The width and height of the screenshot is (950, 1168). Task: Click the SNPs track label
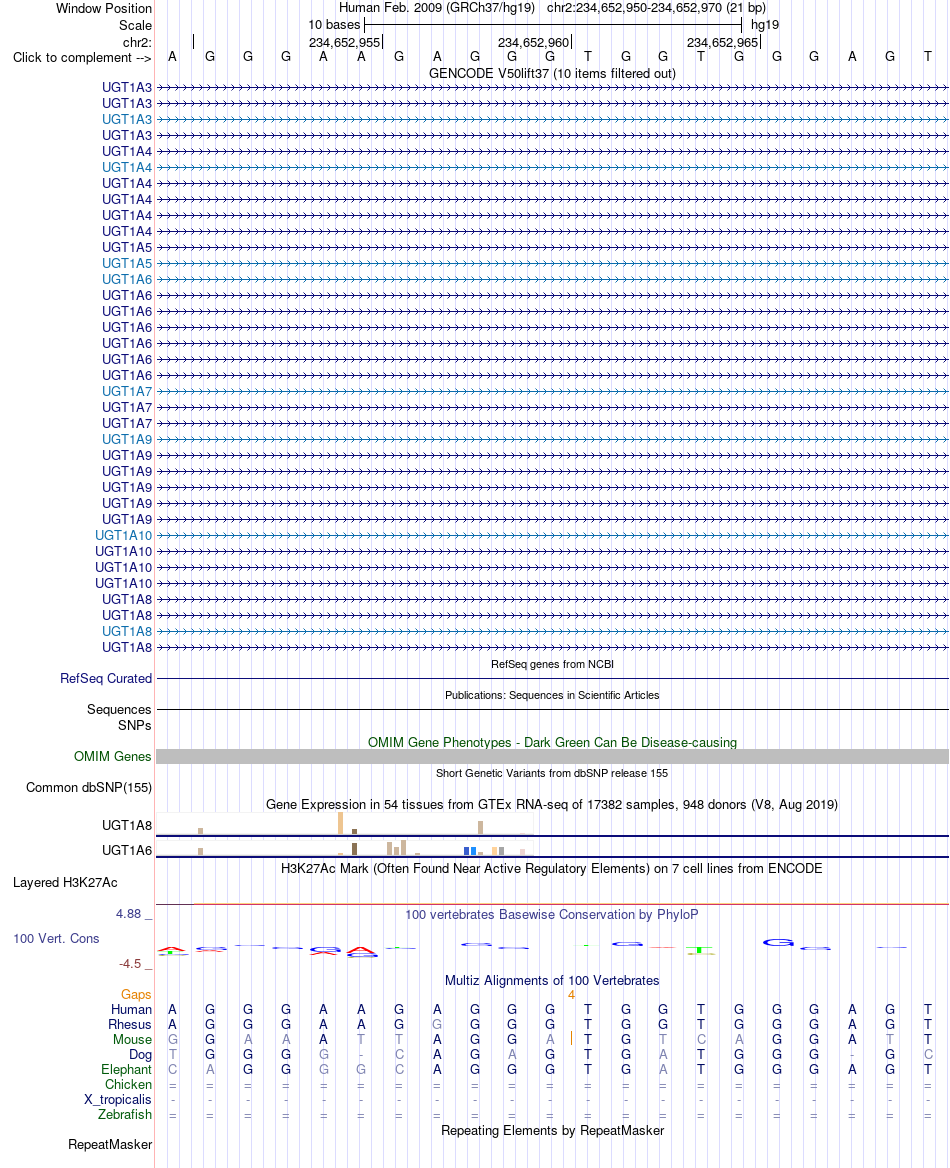coord(134,725)
